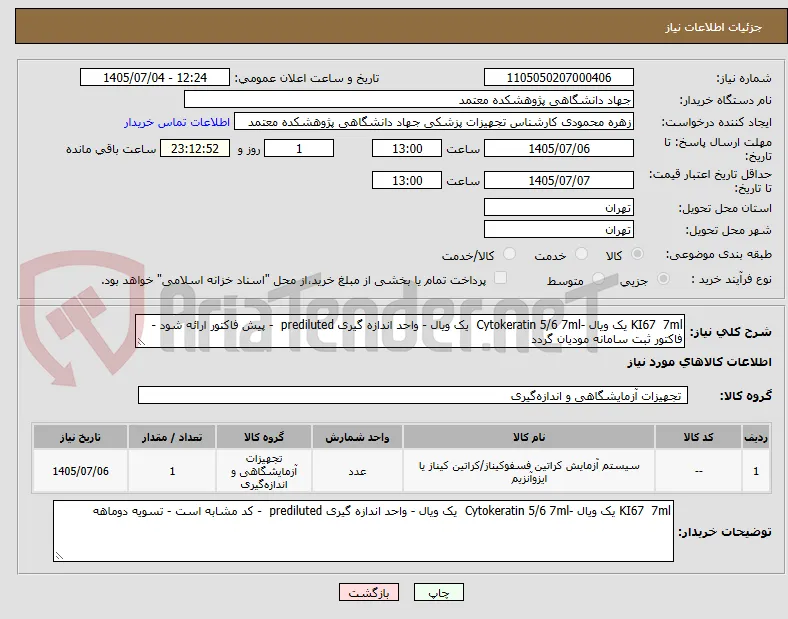Click the request number field 1105050207000406
788x619 pixels.
pyautogui.click(x=558, y=77)
